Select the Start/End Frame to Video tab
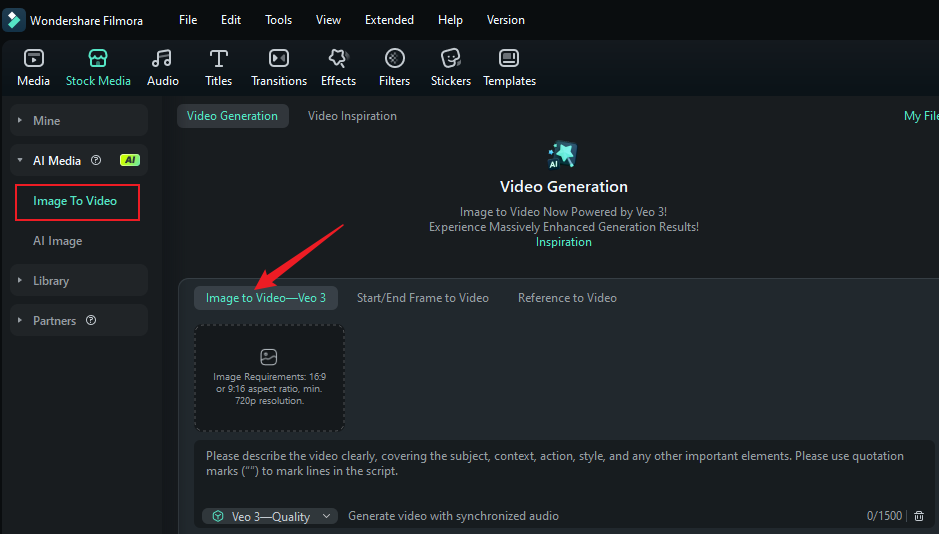This screenshot has height=534, width=939. coord(423,298)
